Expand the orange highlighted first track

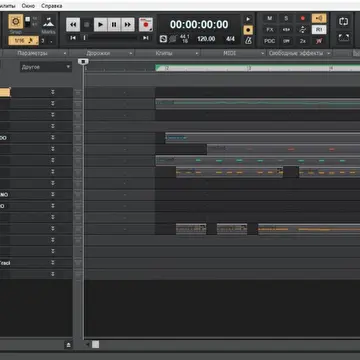(52, 92)
